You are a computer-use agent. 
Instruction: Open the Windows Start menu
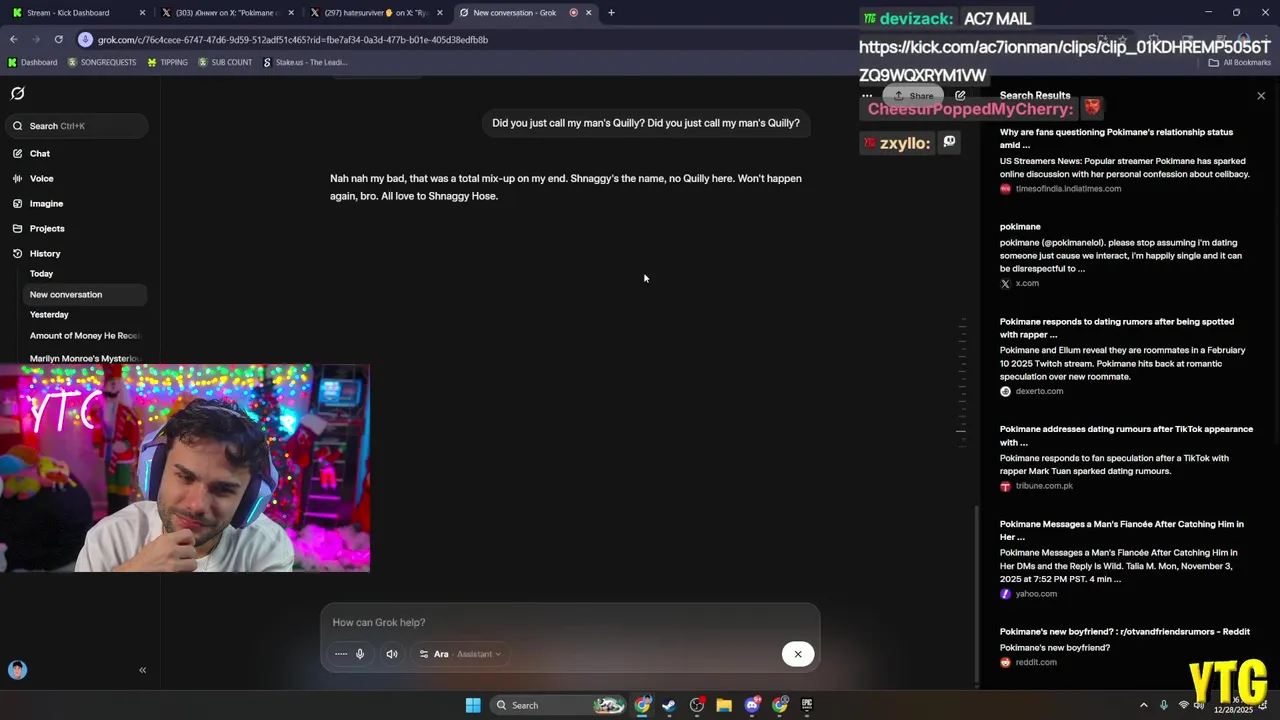point(473,705)
